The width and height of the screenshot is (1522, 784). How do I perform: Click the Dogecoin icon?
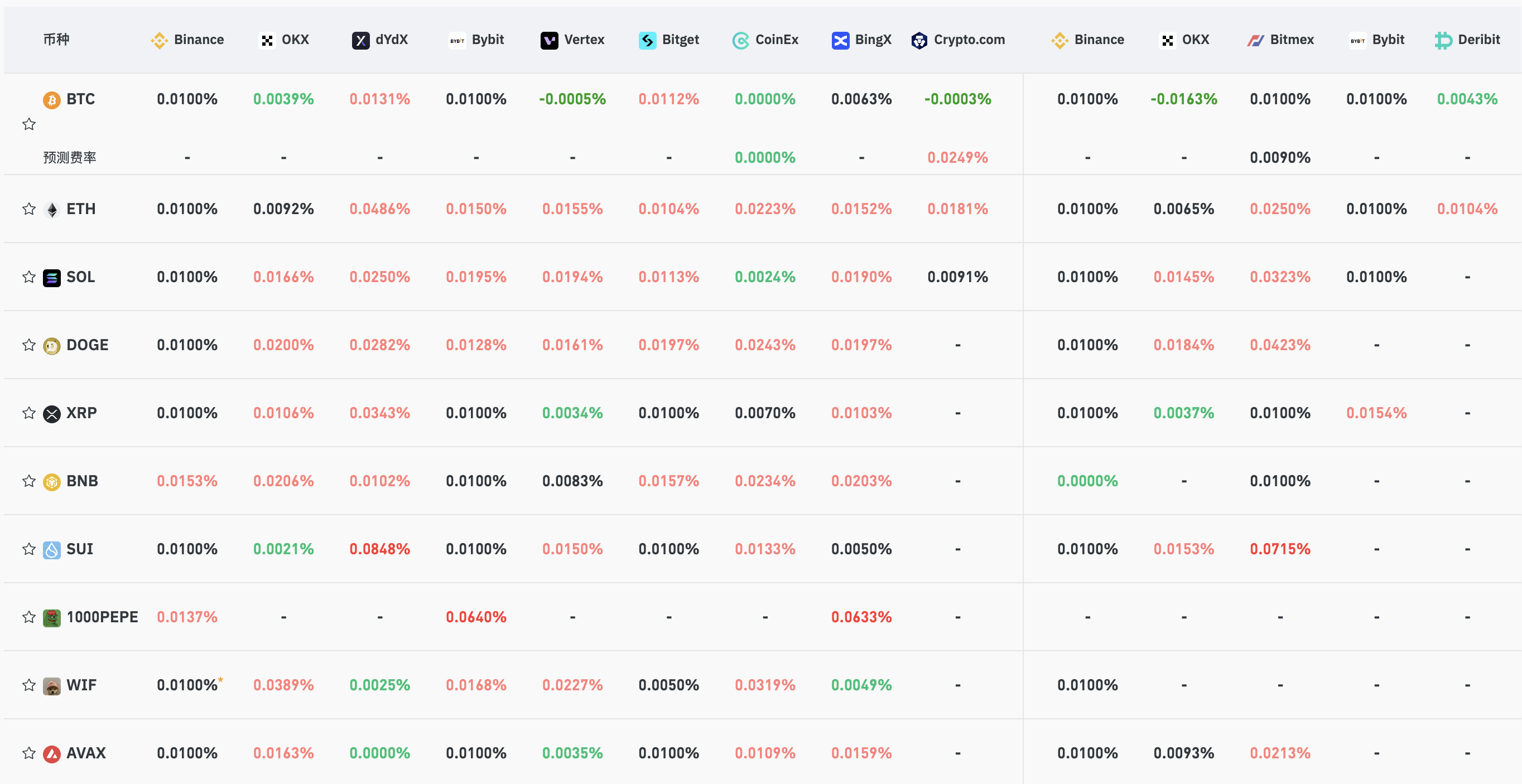pos(52,345)
